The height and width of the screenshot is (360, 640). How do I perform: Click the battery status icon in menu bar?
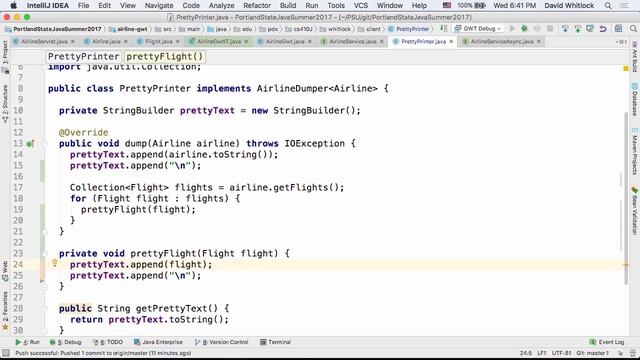[x=480, y=6]
